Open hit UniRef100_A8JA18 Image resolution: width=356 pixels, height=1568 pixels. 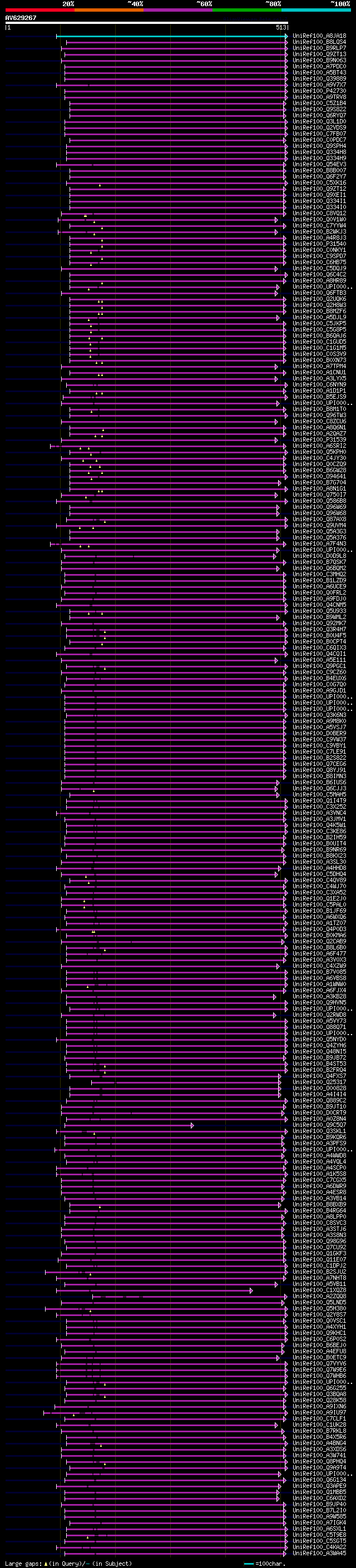pyautogui.click(x=319, y=36)
